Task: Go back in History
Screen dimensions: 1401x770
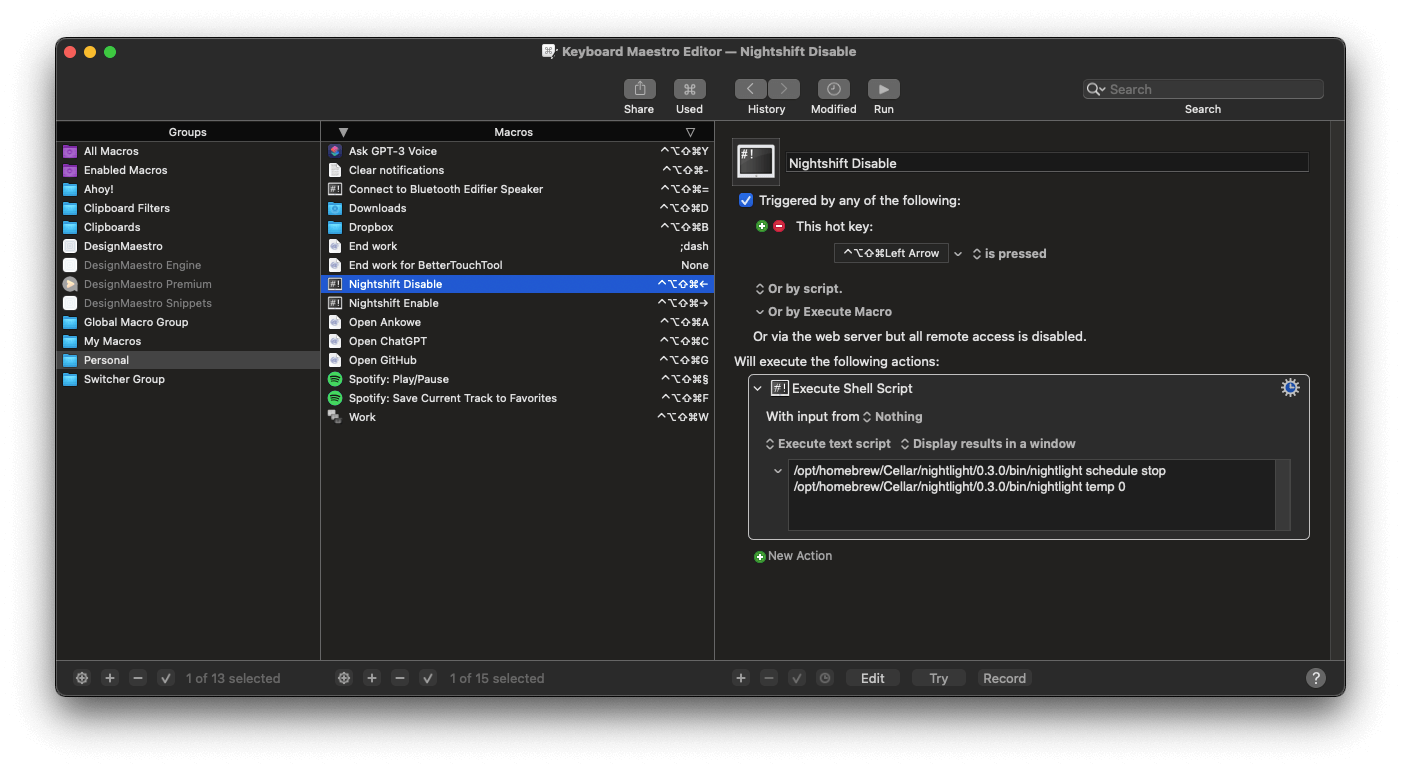Action: pos(751,89)
